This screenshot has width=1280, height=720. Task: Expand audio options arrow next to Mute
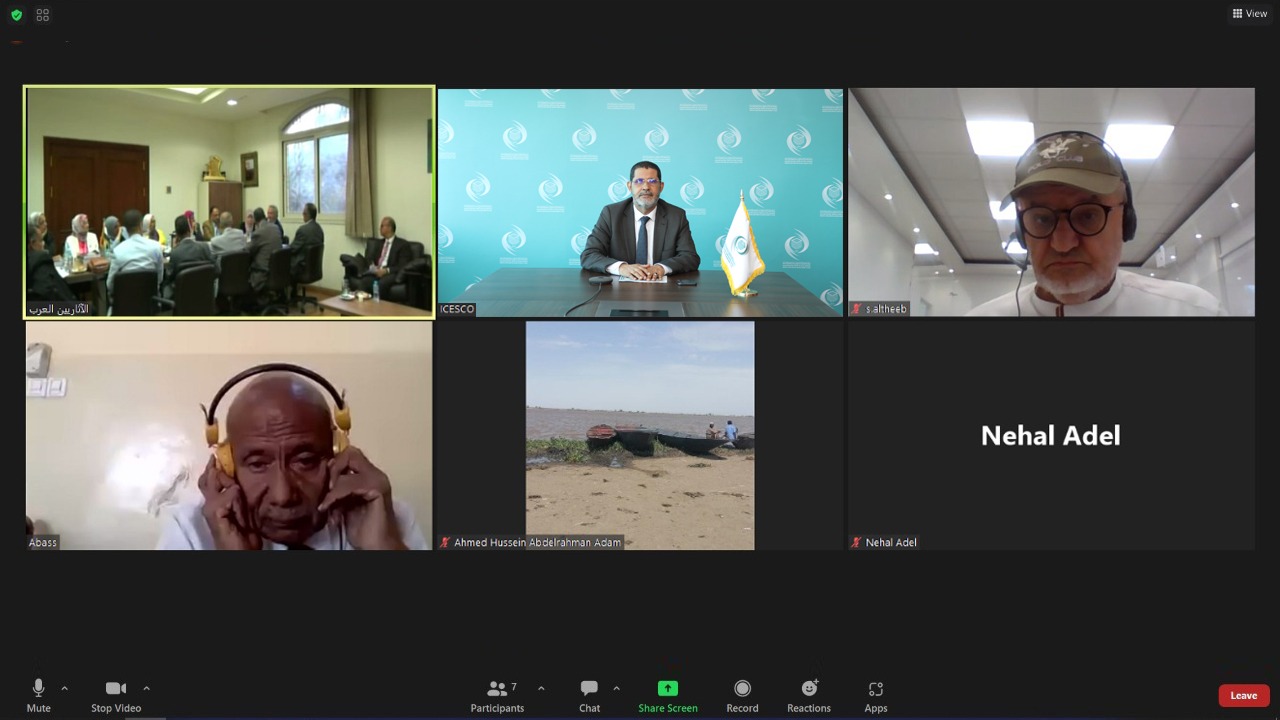tap(65, 688)
